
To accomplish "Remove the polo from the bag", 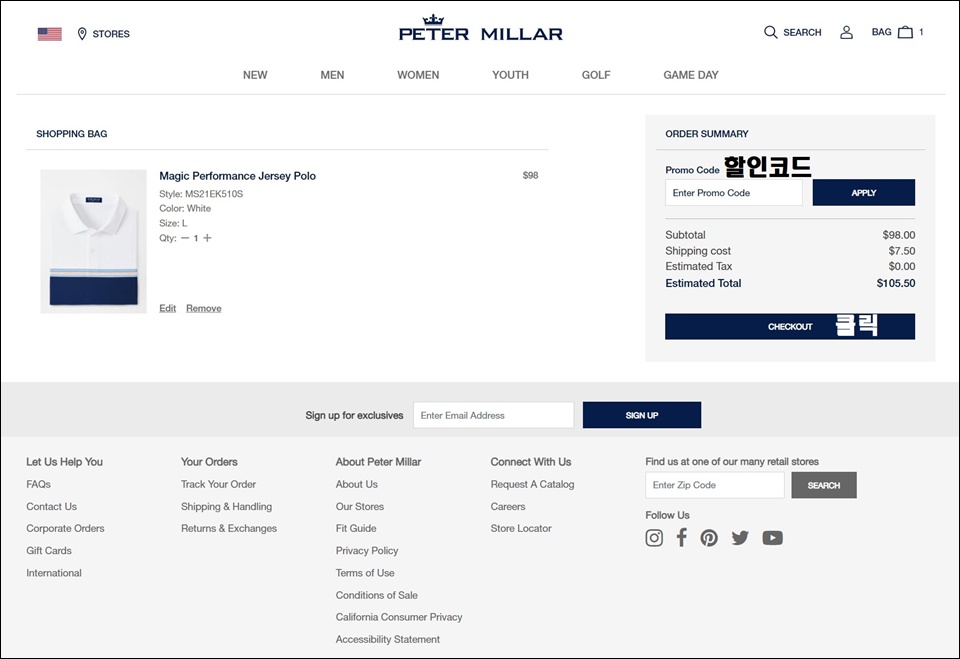I will [x=204, y=309].
